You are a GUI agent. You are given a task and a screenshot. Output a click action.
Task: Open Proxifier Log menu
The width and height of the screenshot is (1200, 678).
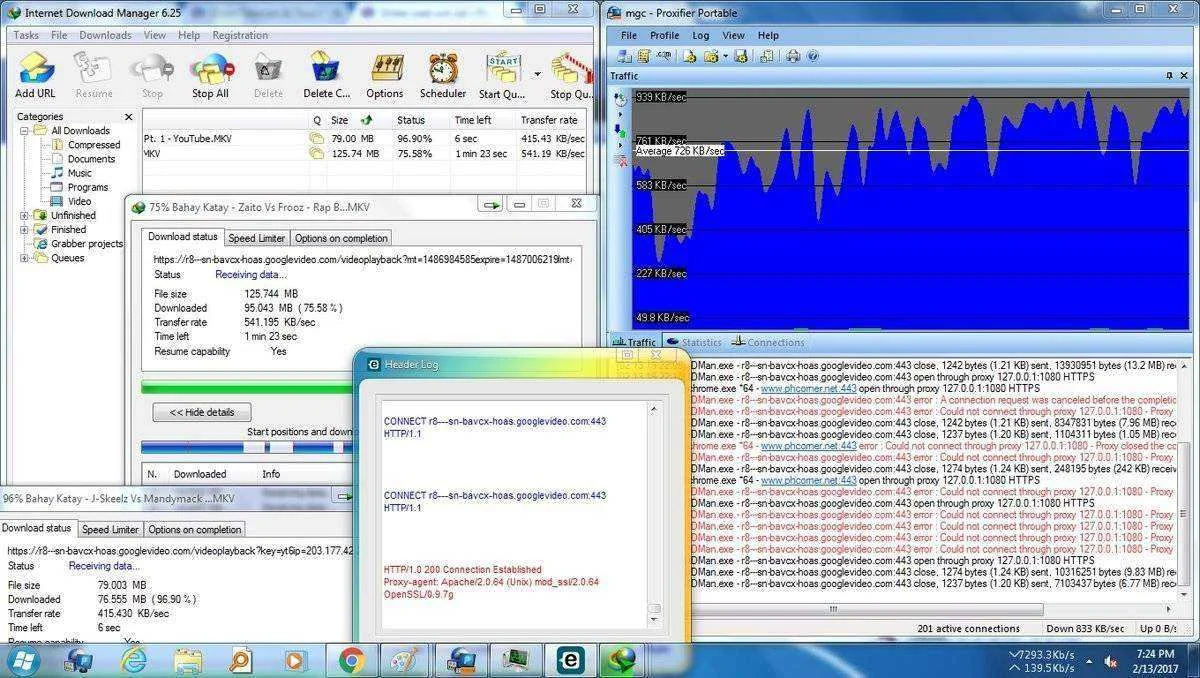tap(701, 35)
